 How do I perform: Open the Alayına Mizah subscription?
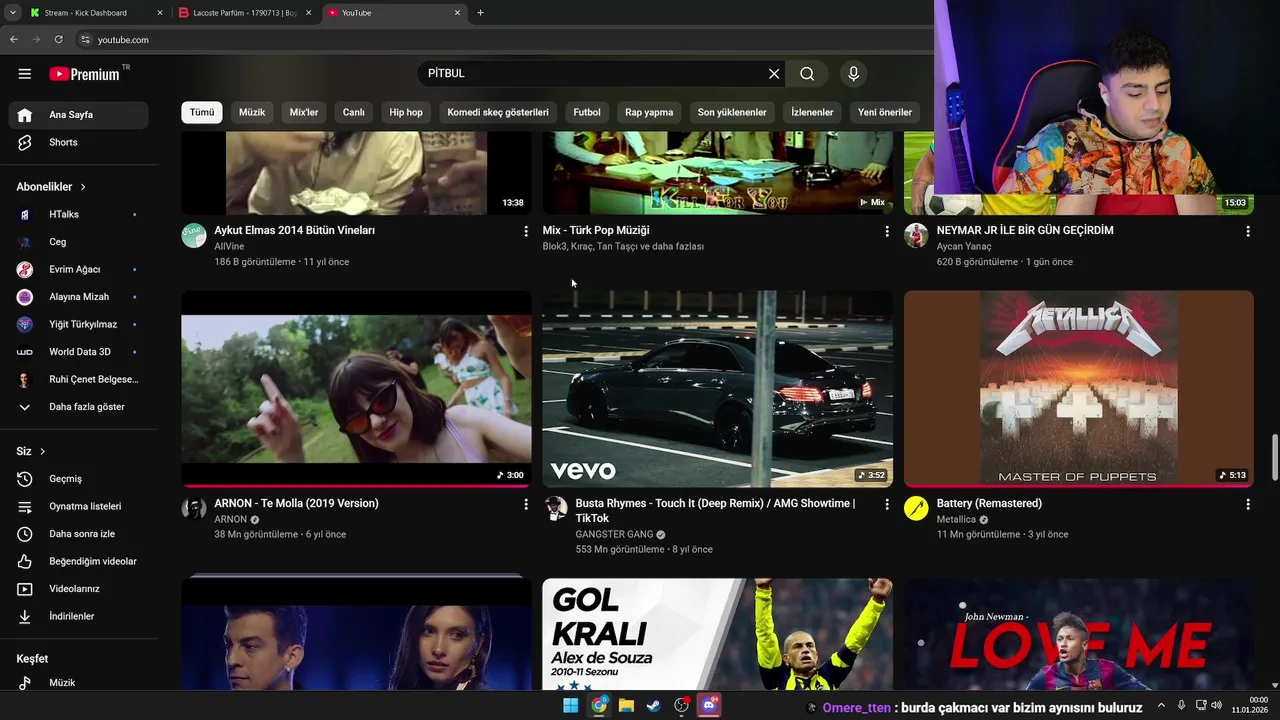(78, 297)
